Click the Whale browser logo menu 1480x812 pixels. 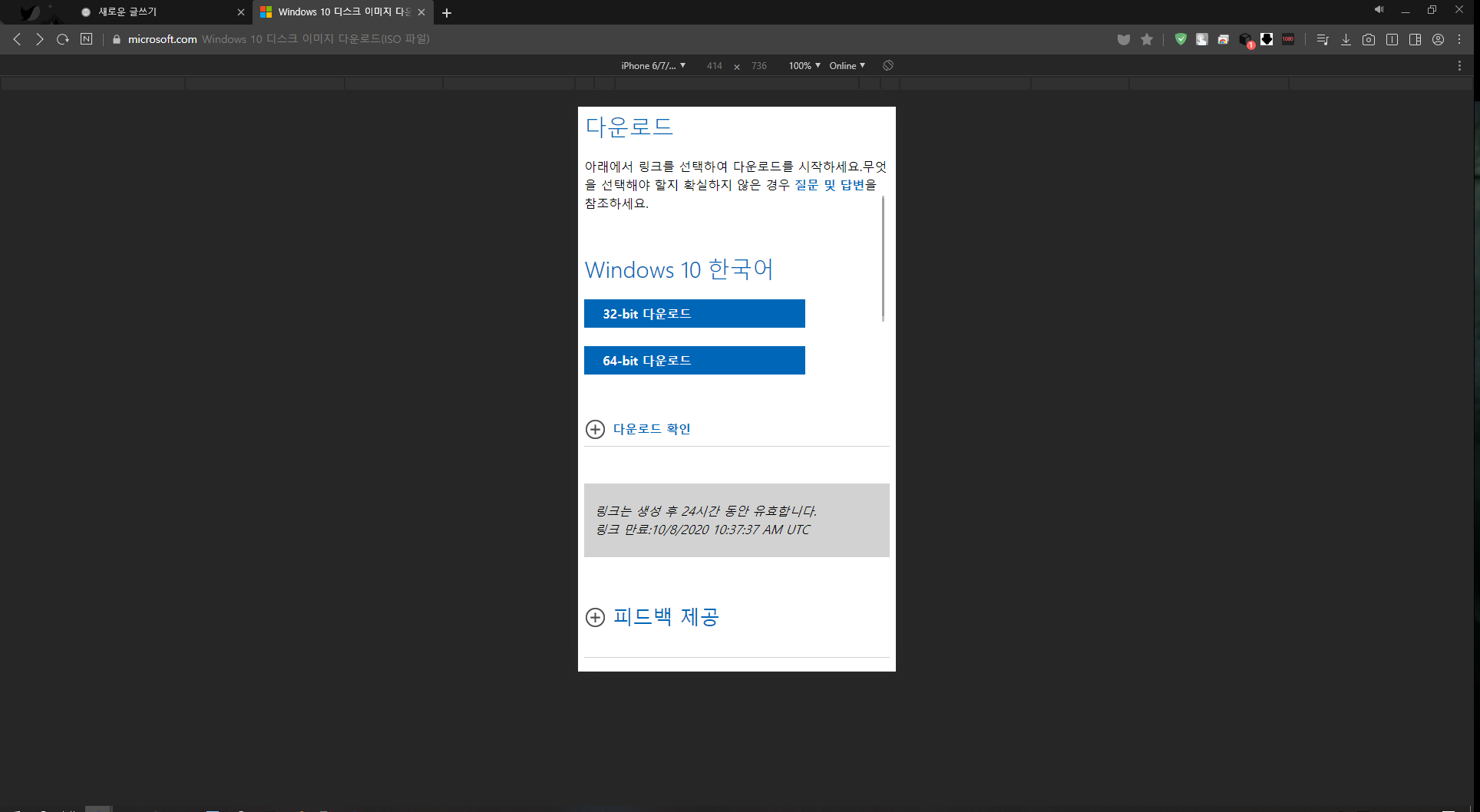[29, 12]
